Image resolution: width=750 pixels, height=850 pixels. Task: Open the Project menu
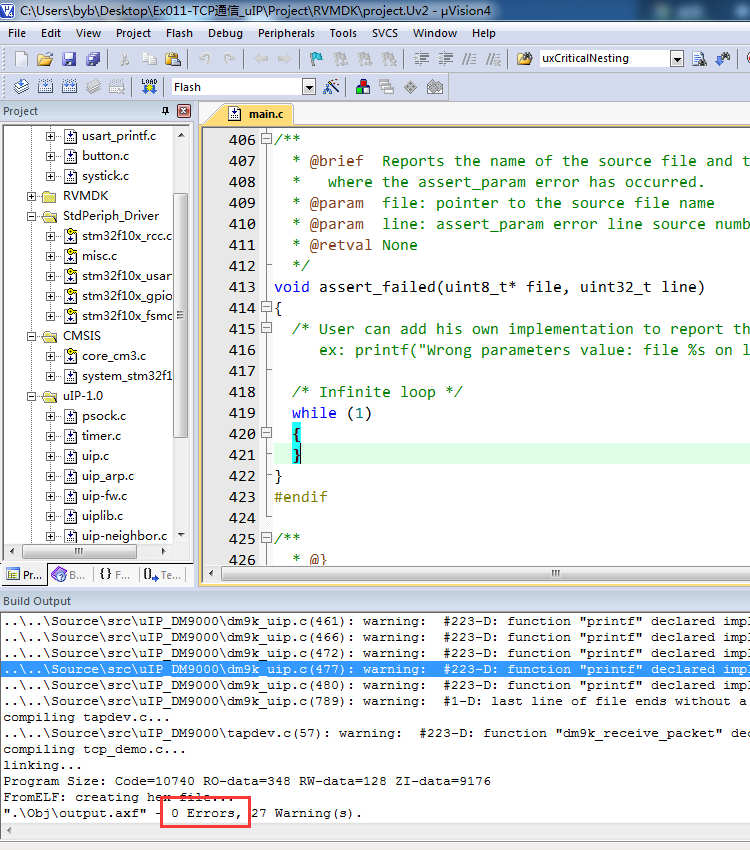133,34
